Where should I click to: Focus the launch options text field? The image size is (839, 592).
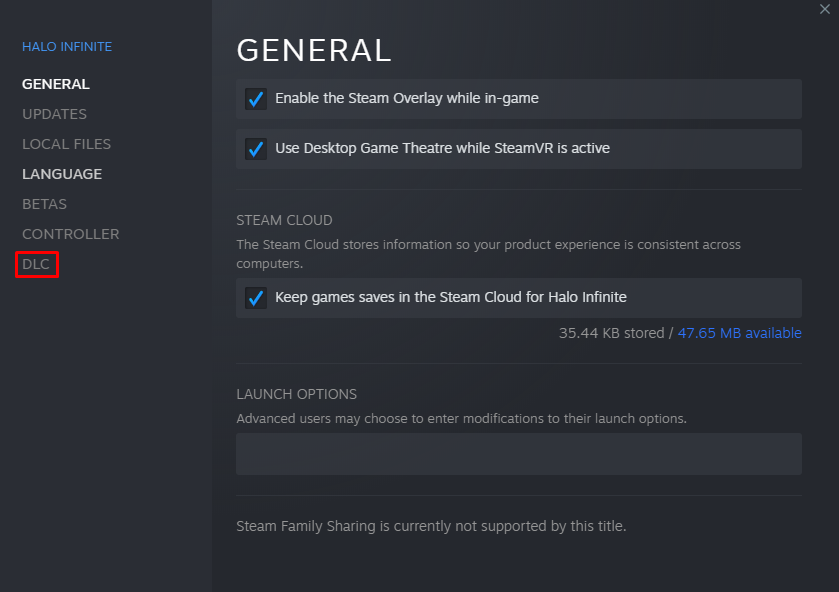click(x=518, y=454)
